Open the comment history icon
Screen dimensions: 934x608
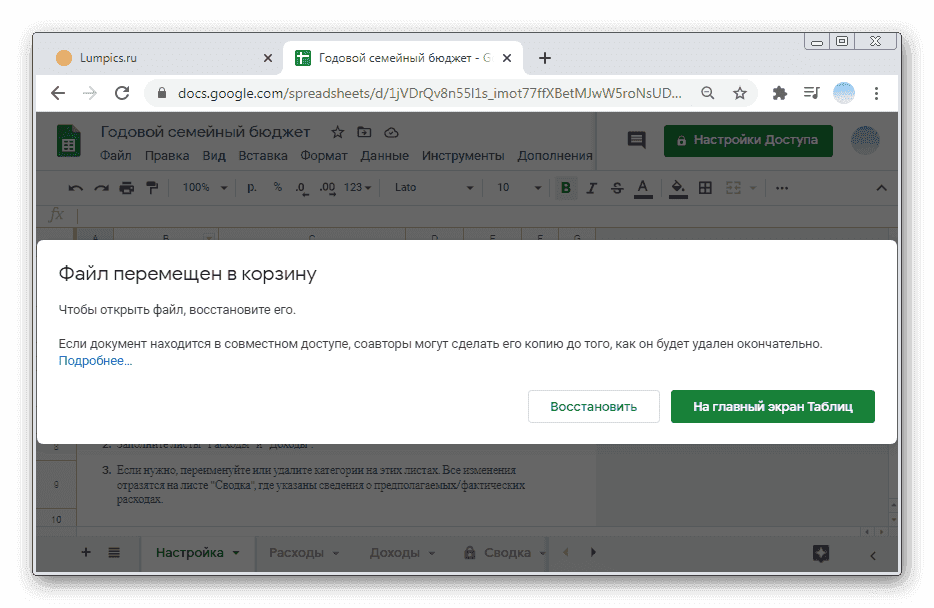(636, 141)
